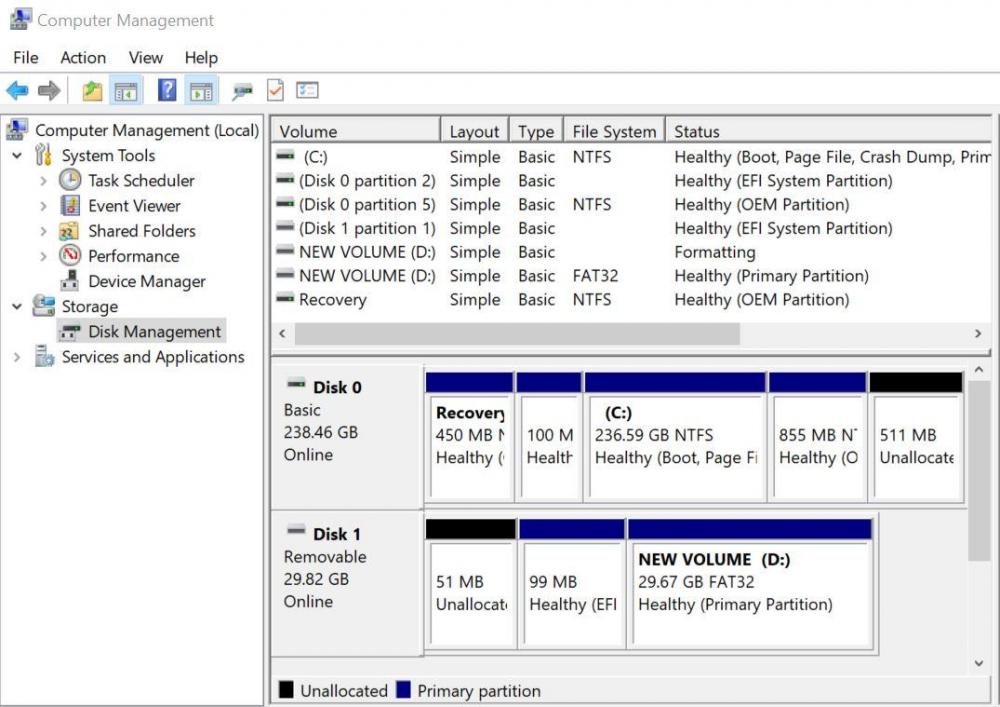Click the black Unallocated legend swatch
The width and height of the screenshot is (1000, 707).
point(286,690)
